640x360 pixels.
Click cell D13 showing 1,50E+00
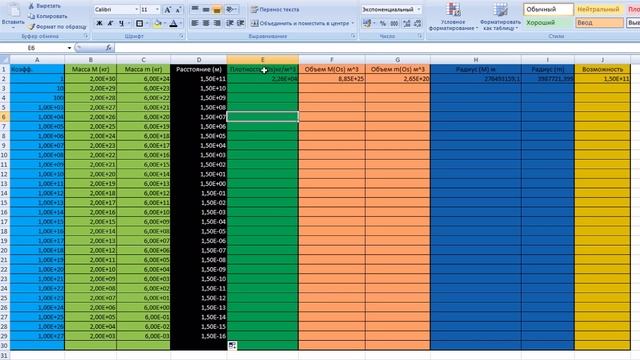pos(199,184)
